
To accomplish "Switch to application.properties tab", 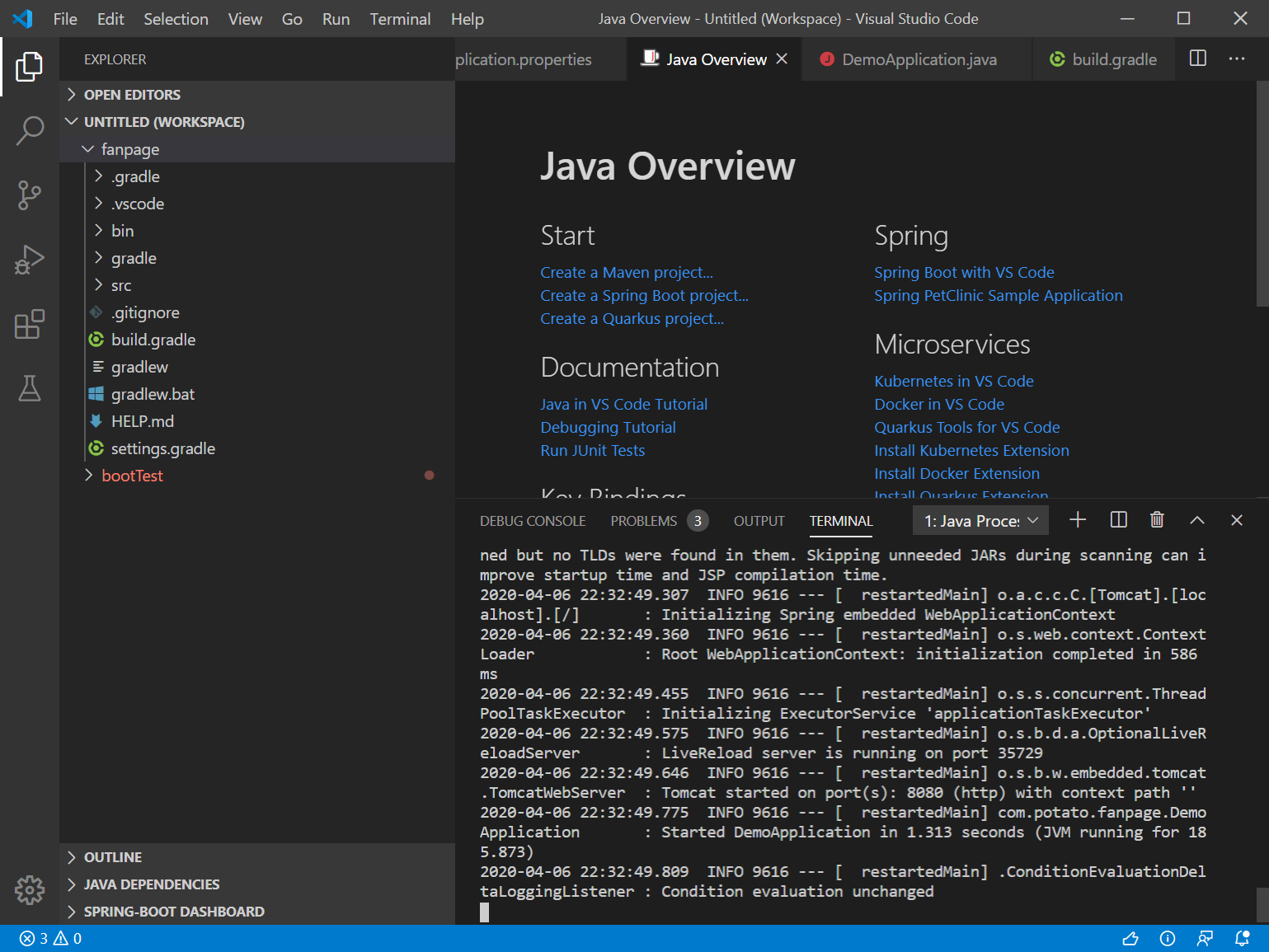I will (540, 59).
